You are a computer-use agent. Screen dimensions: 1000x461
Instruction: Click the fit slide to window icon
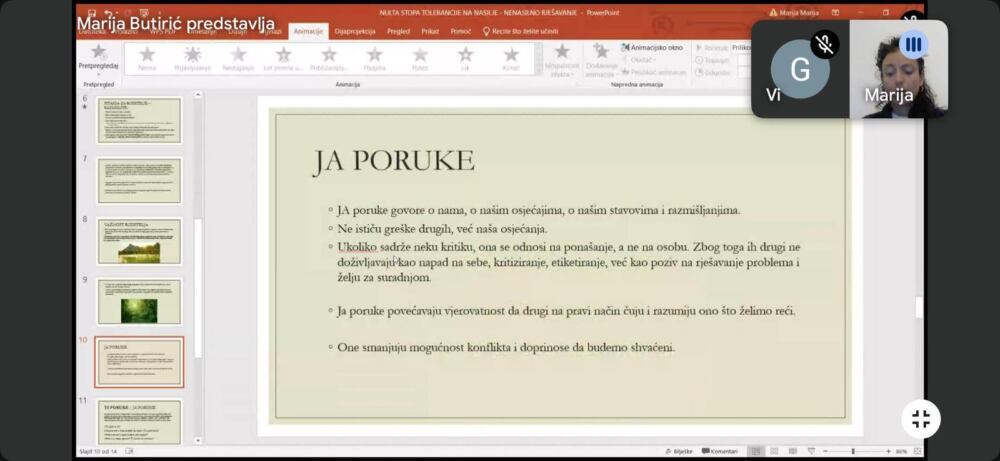coord(916,451)
